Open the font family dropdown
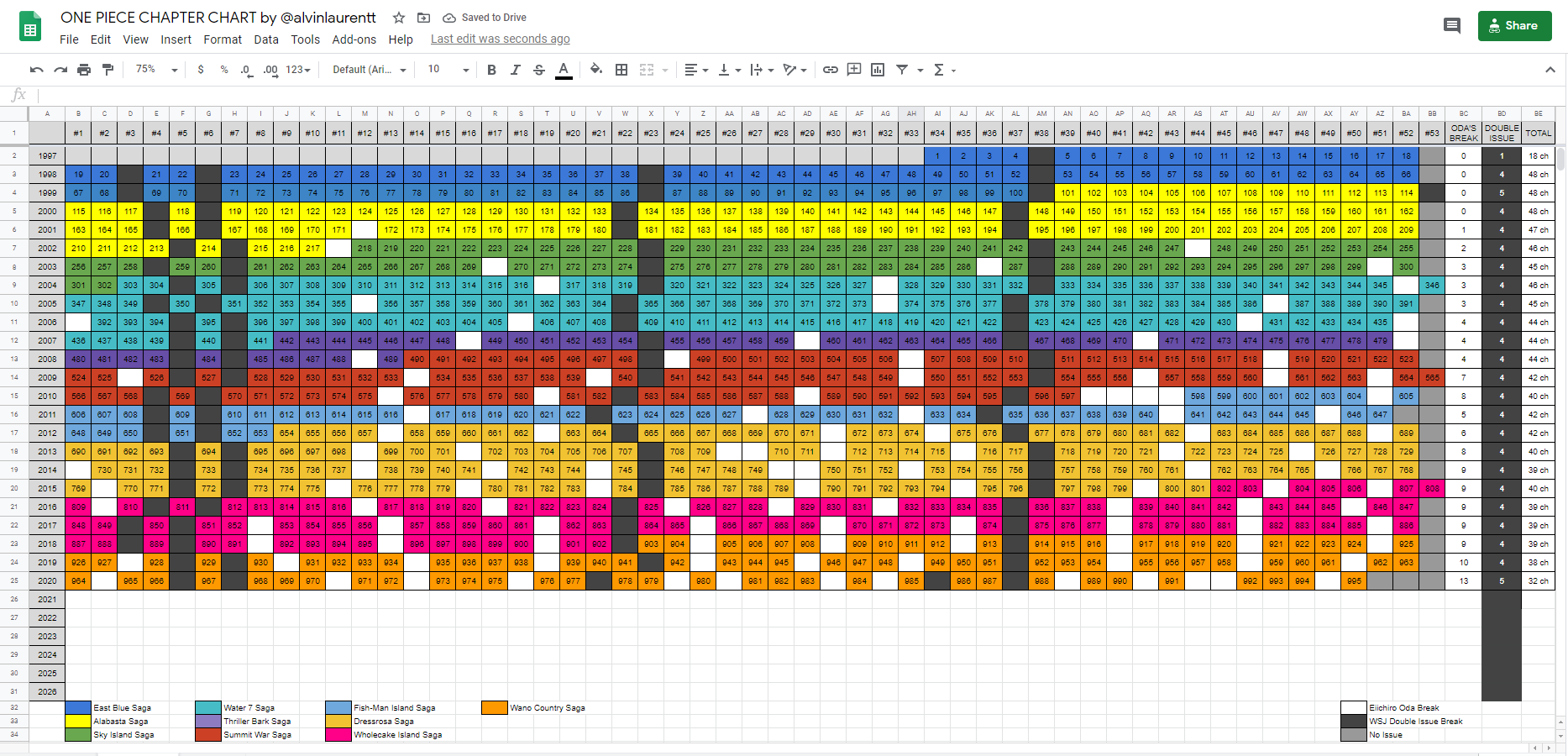The image size is (1568, 756). [370, 70]
